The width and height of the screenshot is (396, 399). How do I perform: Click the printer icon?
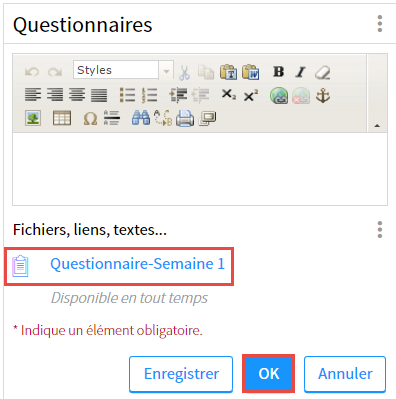185,118
